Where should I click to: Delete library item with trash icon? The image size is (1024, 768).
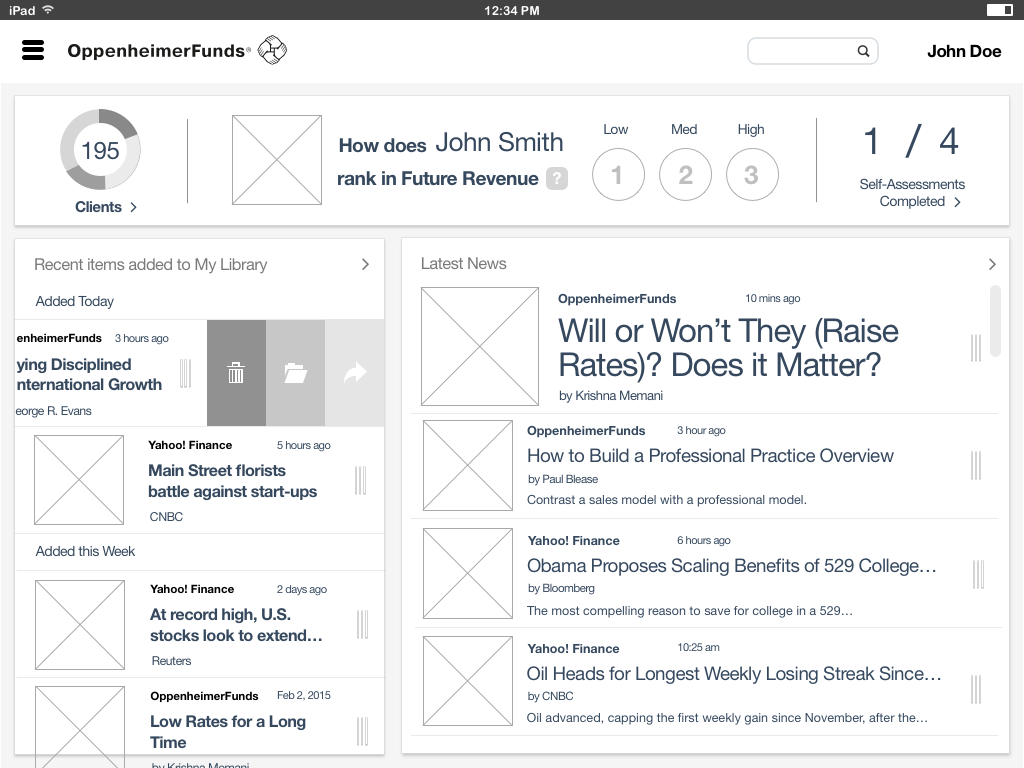236,373
